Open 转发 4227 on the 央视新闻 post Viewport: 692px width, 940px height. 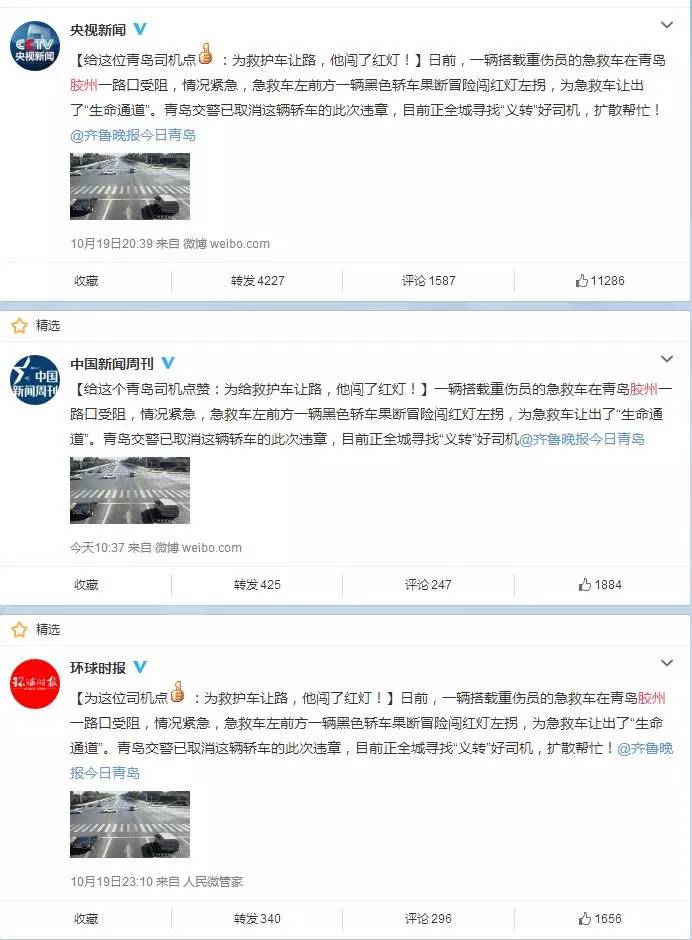[x=257, y=281]
